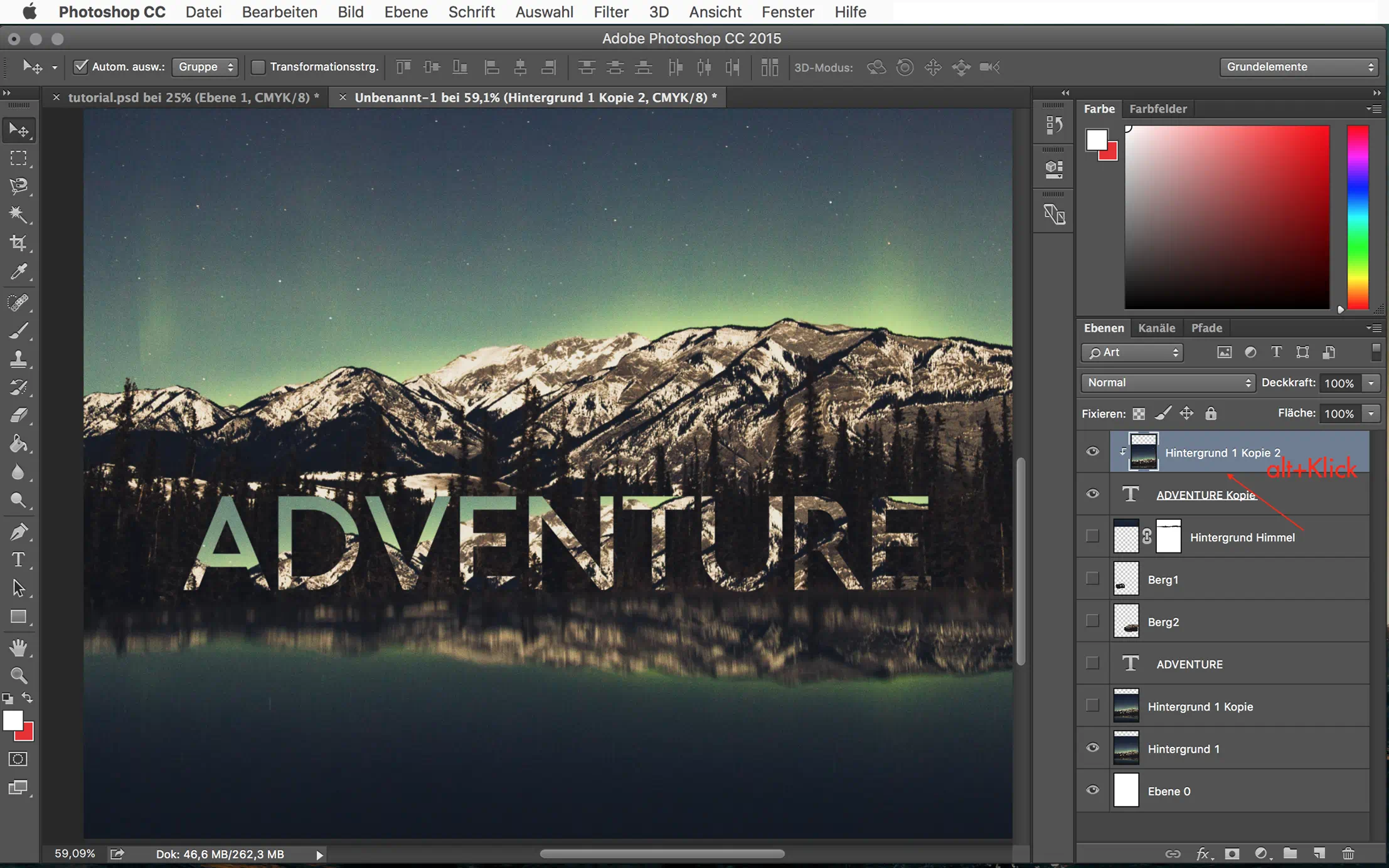Open the Normal blend mode dropdown
Screen dimensions: 1389x868
(x=1167, y=383)
